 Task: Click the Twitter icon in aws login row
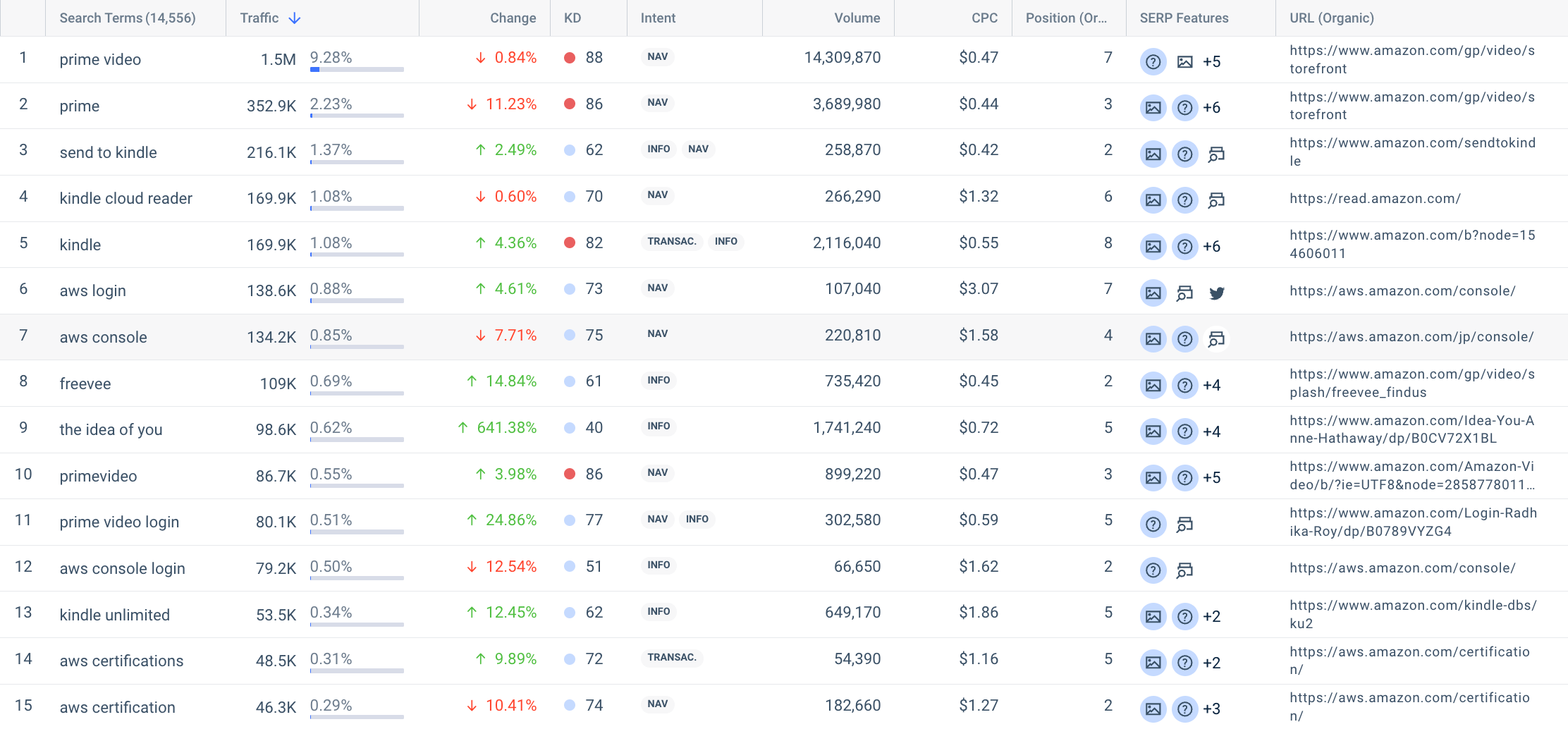(1216, 293)
